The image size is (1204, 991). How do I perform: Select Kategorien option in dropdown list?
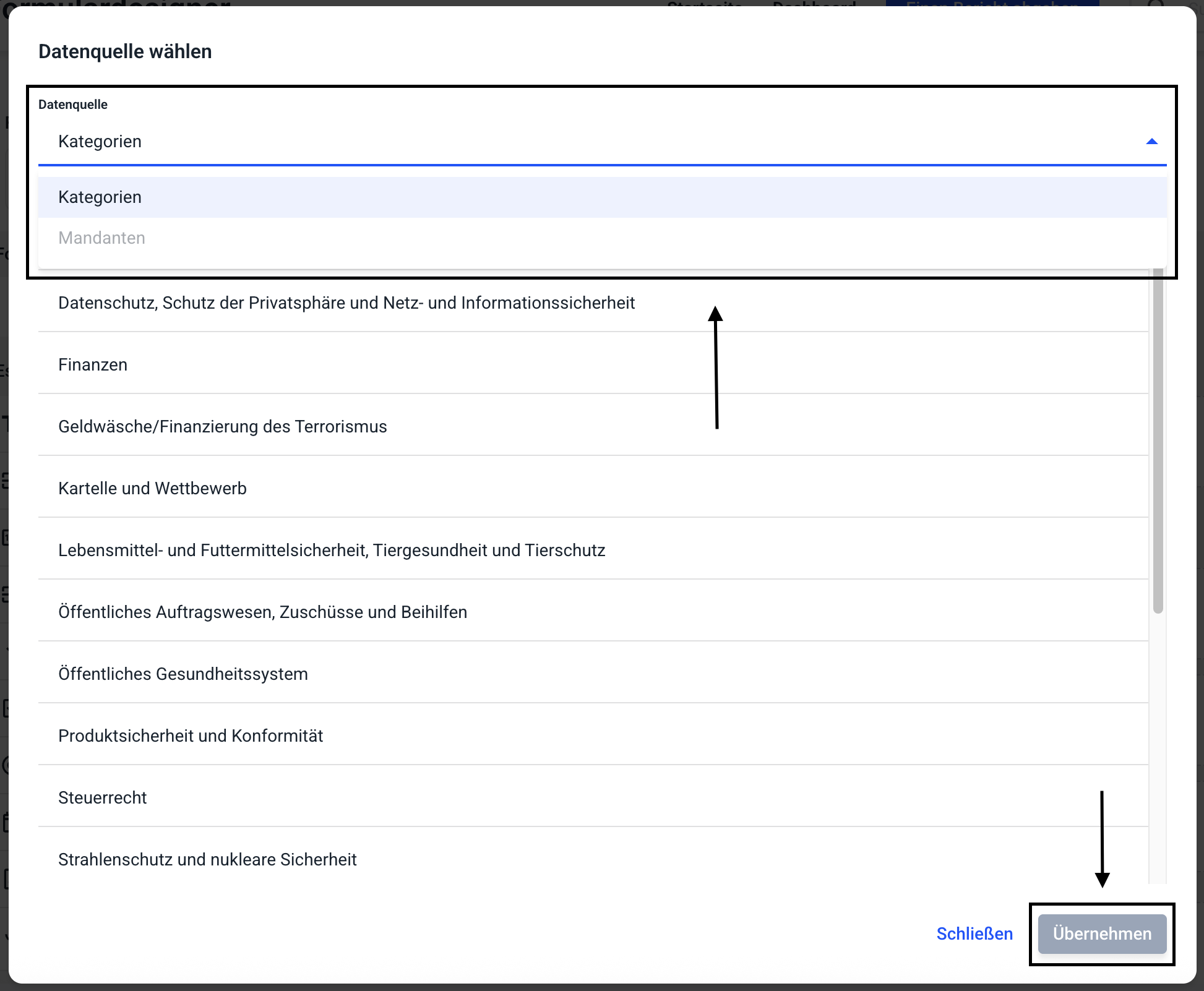click(x=100, y=197)
